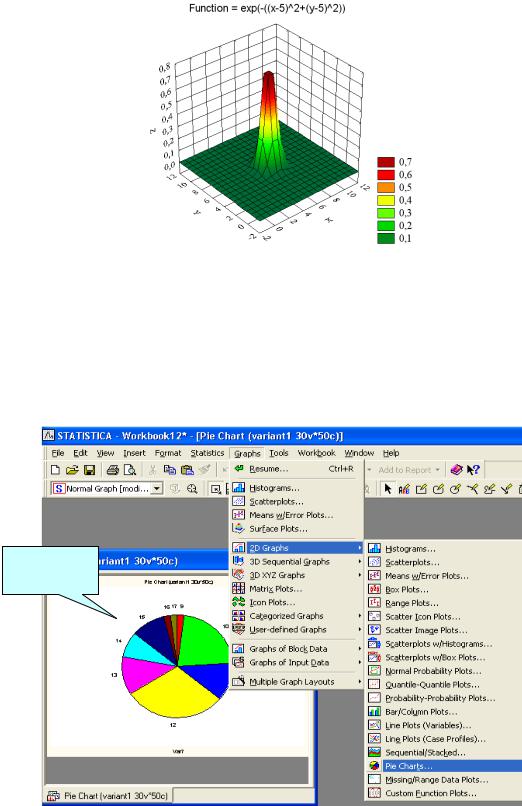The height and width of the screenshot is (806, 522).
Task: Select Normal Probability Plots... entry
Action: (x=444, y=671)
